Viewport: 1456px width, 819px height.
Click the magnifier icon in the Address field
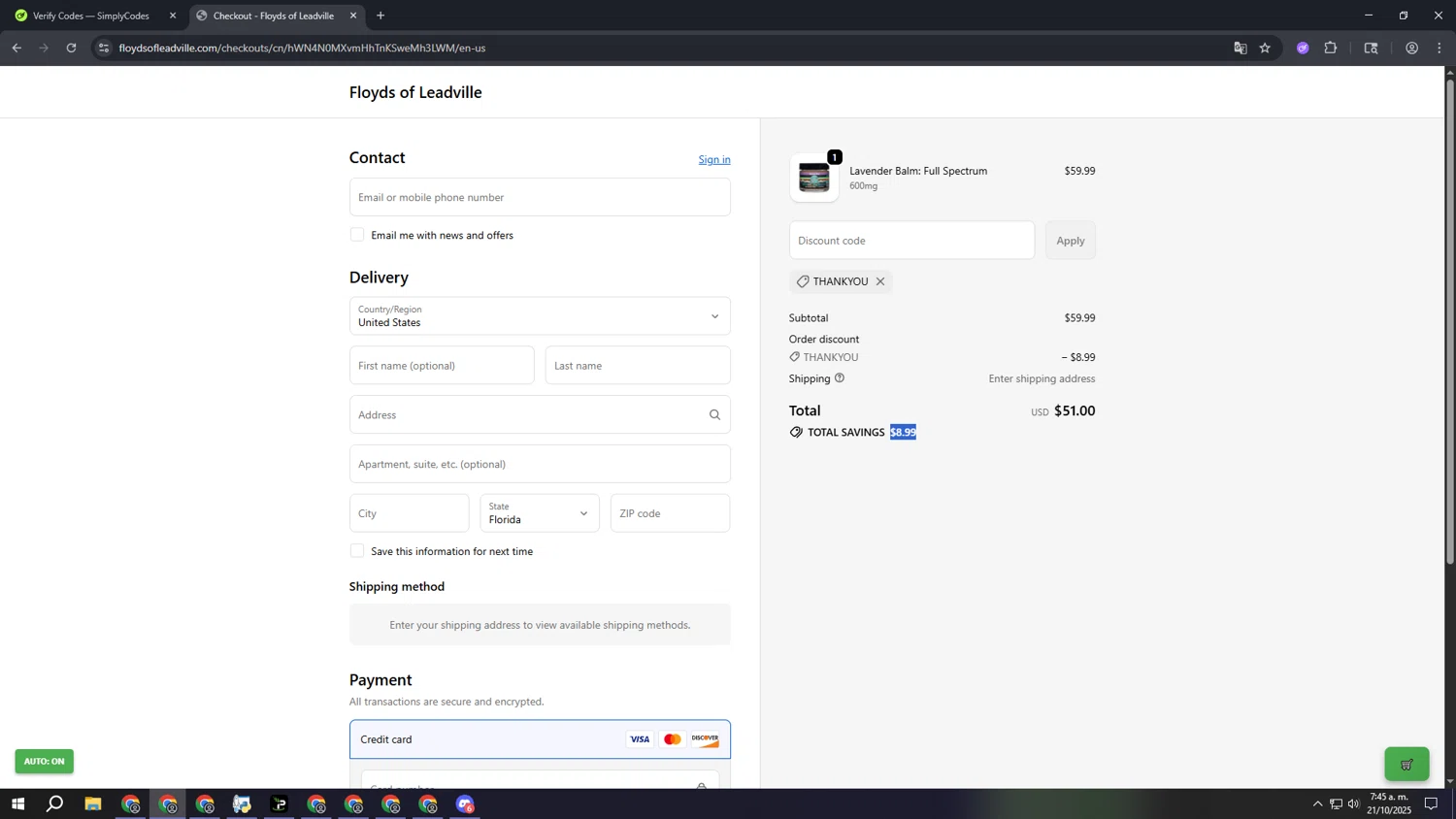pyautogui.click(x=714, y=415)
